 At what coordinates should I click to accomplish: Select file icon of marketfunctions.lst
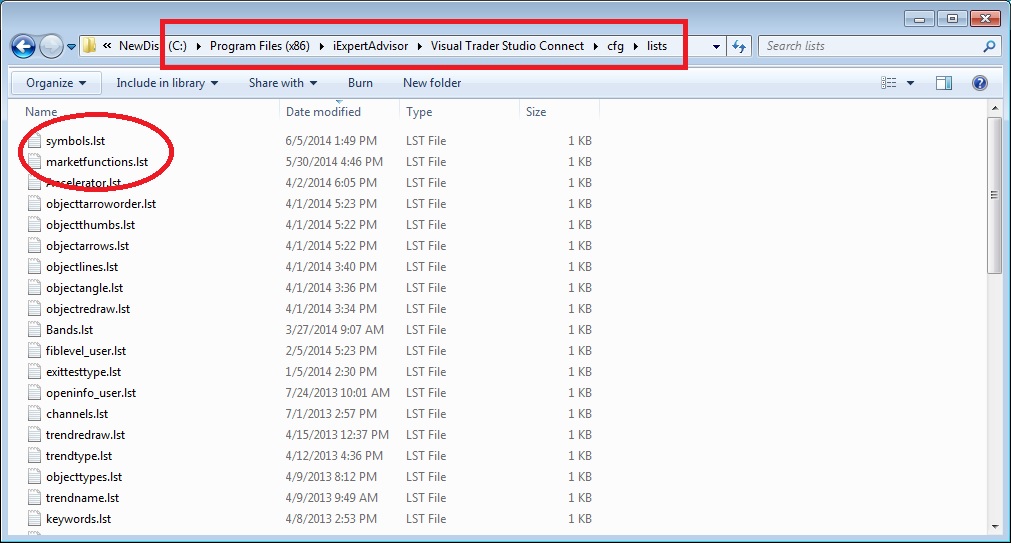click(x=34, y=162)
